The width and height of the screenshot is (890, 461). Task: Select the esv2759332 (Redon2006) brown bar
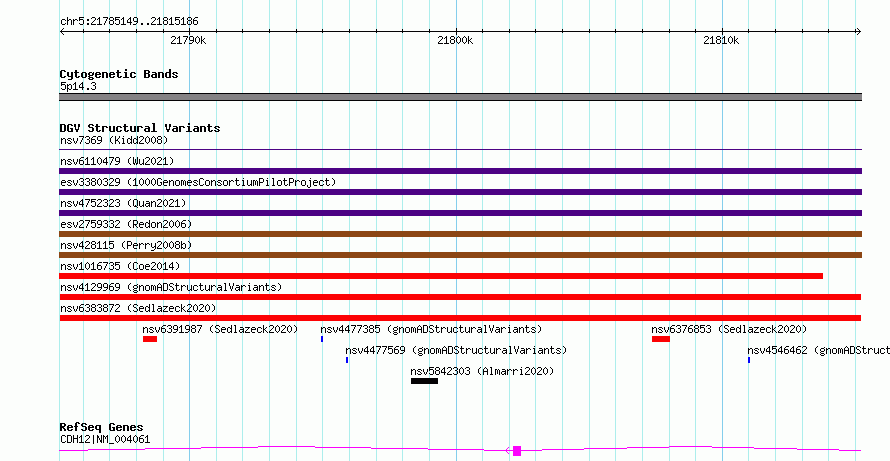click(460, 234)
